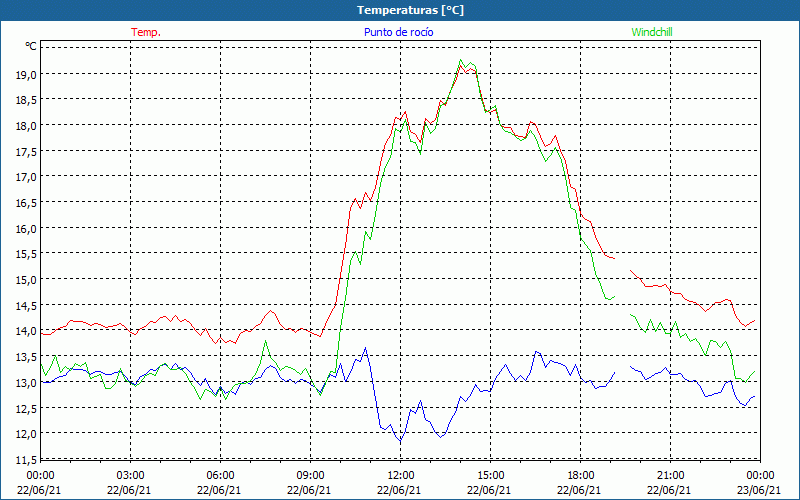Click the '00:00' time label above 22/06/21

coord(39,476)
